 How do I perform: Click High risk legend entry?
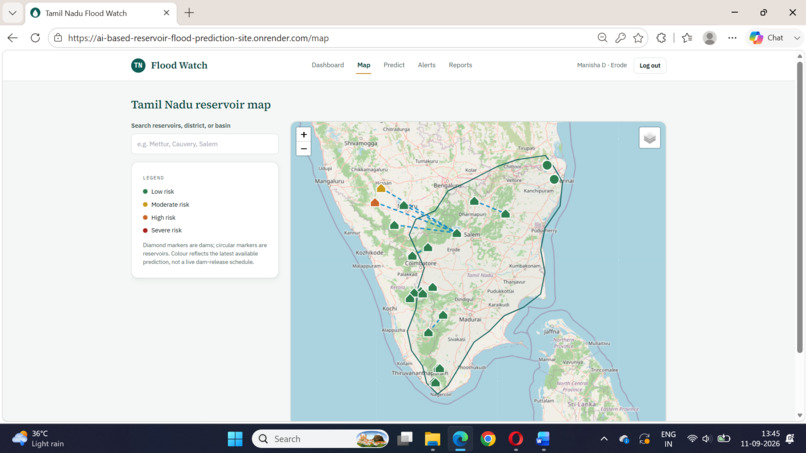(159, 218)
